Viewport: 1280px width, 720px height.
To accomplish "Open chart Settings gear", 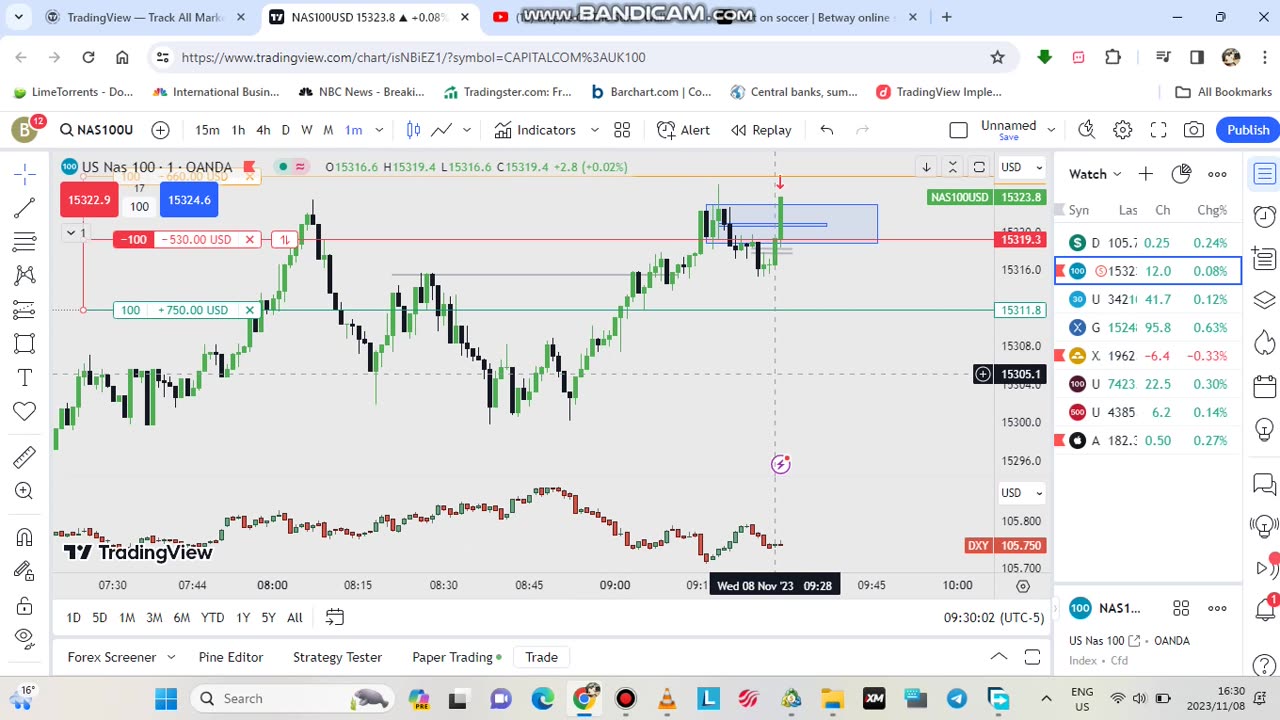I will tap(1123, 130).
